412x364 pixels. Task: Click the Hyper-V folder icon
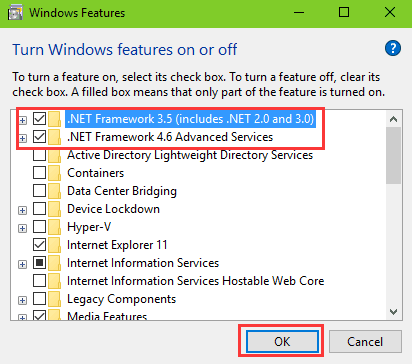tap(54, 227)
